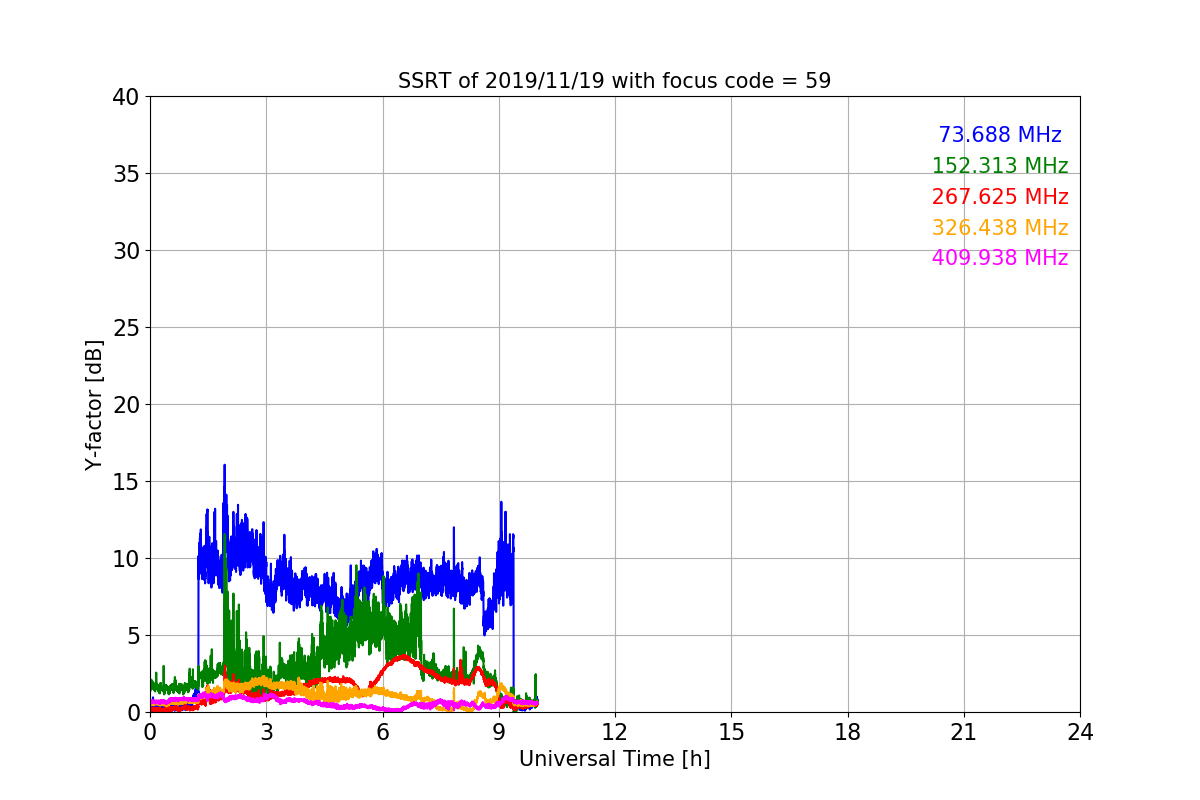Click x-axis tick label 21
The height and width of the screenshot is (800, 1200).
(x=964, y=732)
